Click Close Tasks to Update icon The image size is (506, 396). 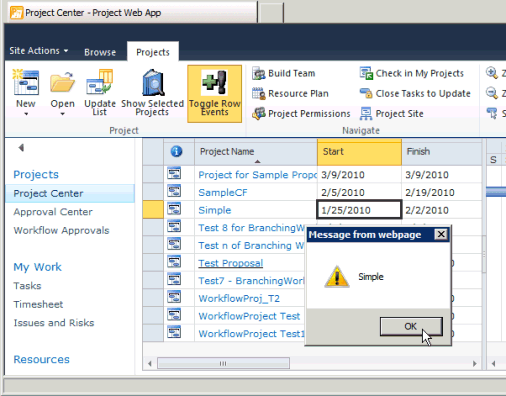pyautogui.click(x=366, y=94)
